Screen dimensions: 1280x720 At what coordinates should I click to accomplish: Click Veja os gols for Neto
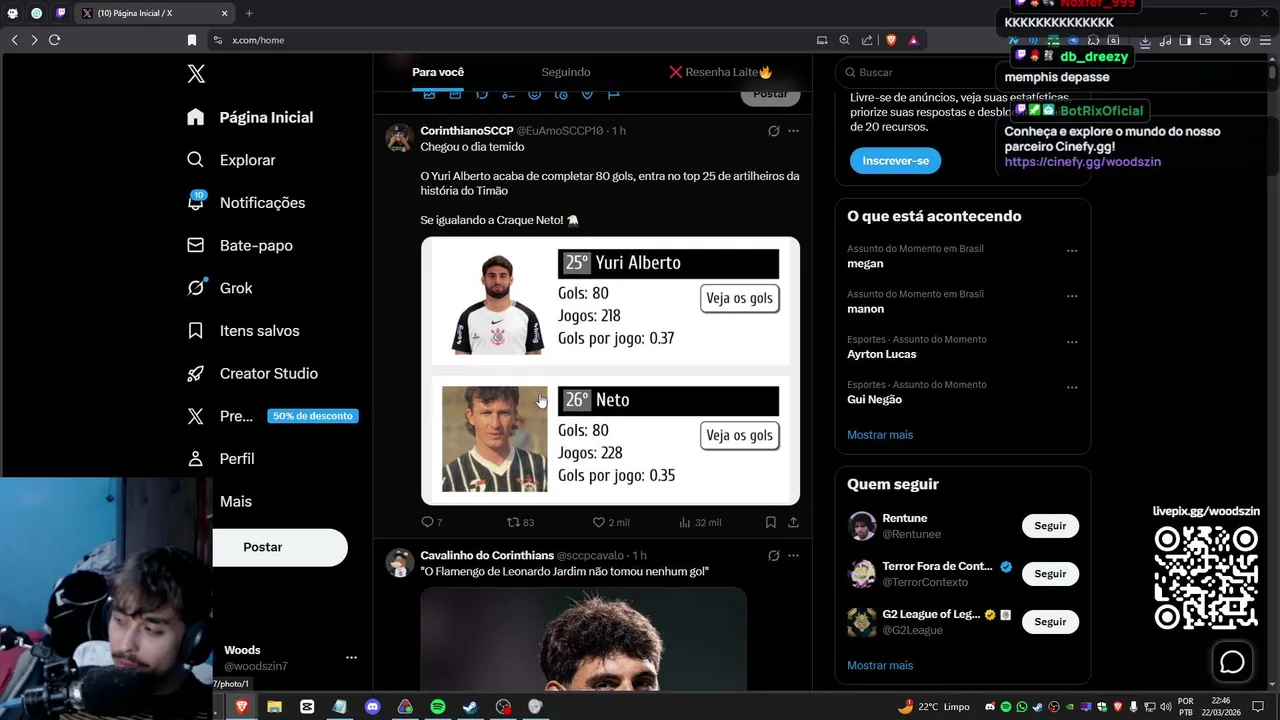[739, 435]
